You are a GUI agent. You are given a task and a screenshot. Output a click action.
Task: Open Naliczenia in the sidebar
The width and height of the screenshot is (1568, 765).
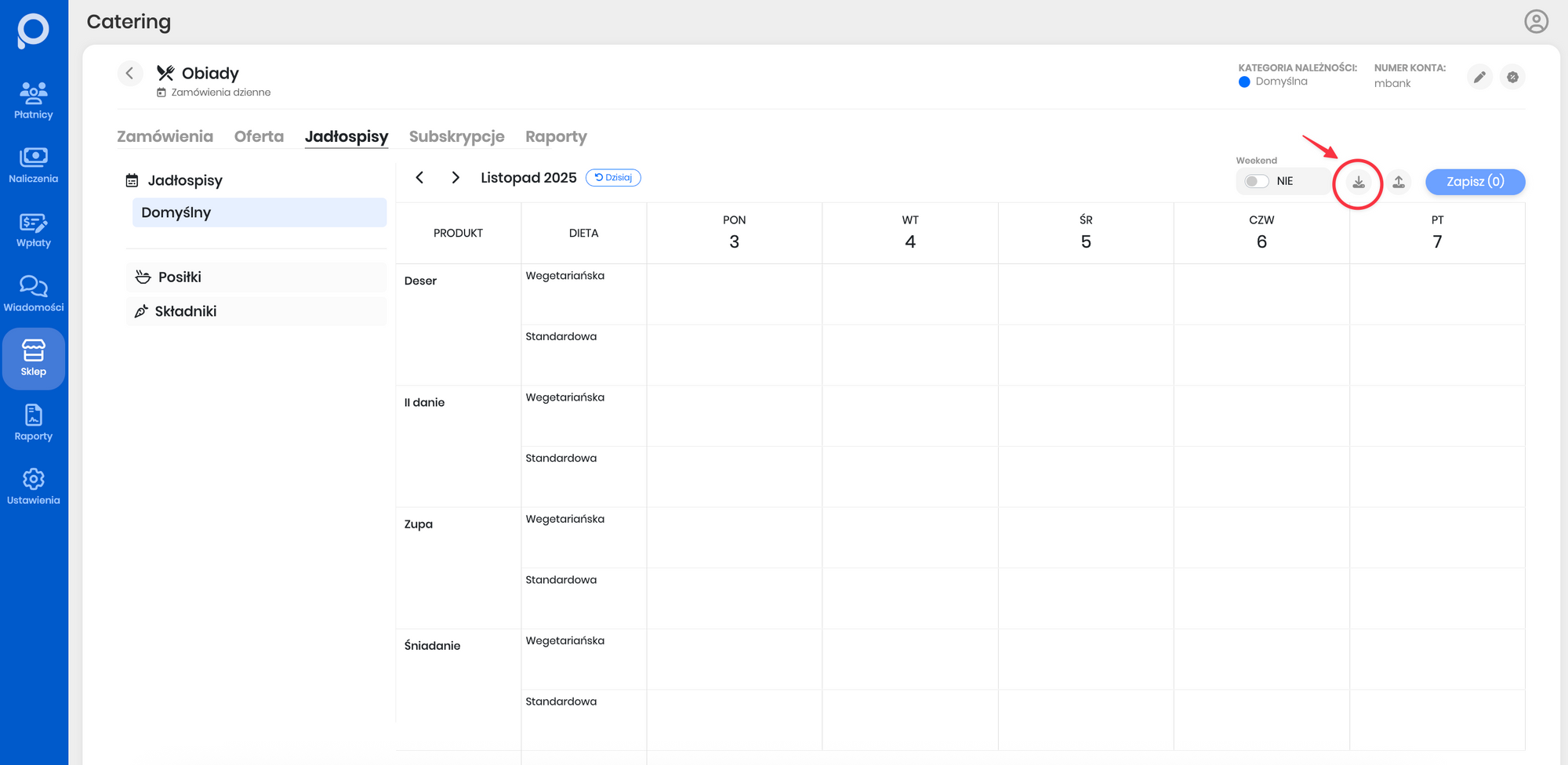(34, 165)
